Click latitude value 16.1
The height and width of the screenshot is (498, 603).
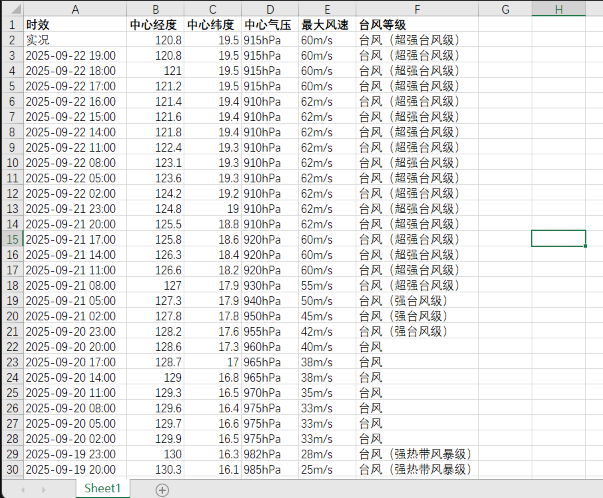coord(213,470)
